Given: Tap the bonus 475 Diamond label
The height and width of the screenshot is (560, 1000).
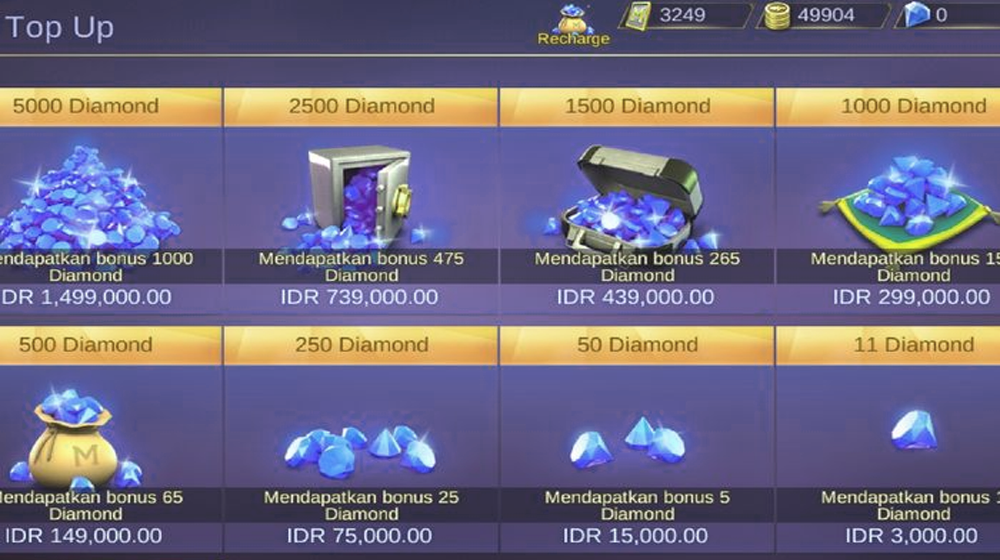Looking at the screenshot, I should point(361,267).
